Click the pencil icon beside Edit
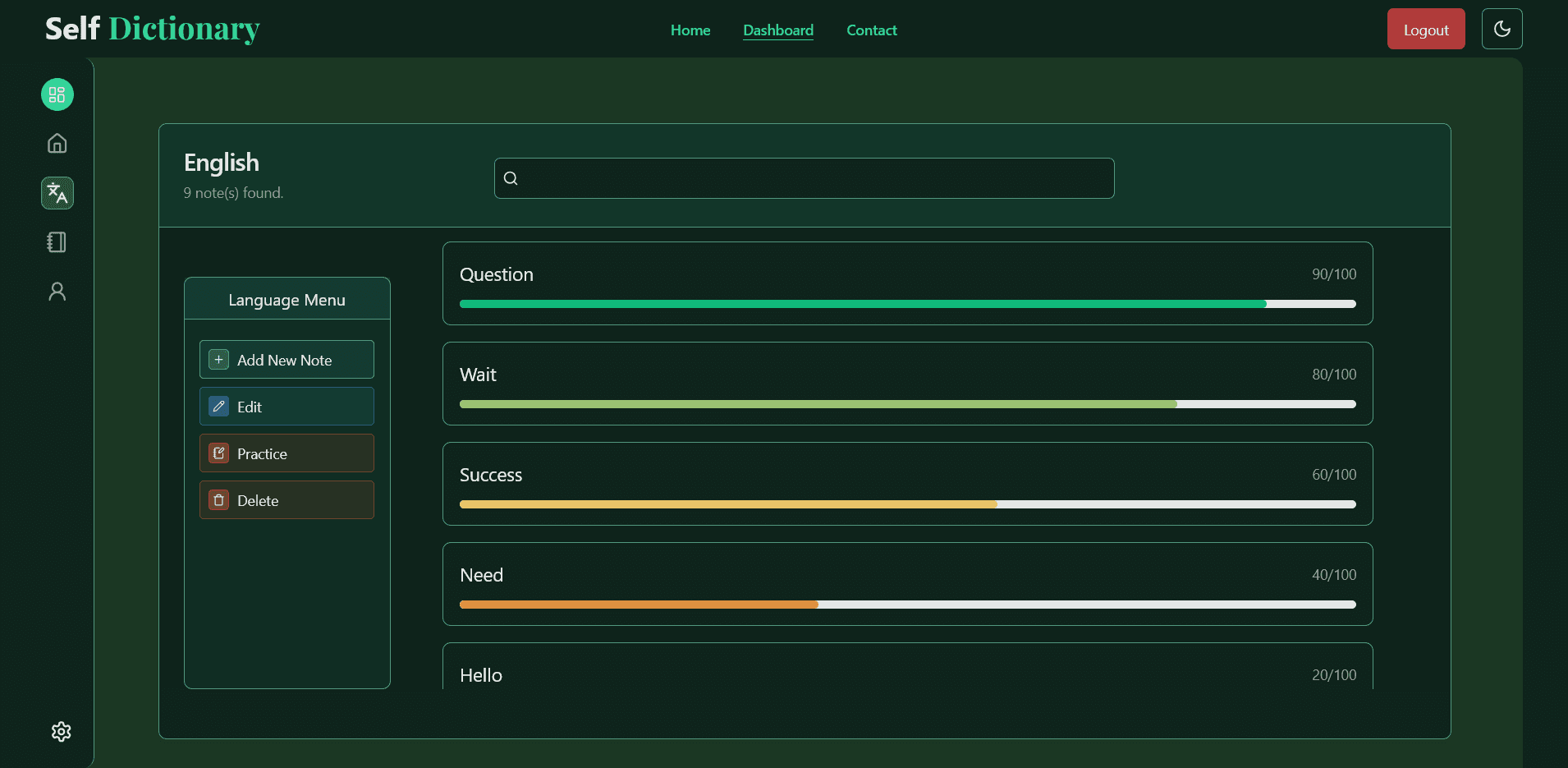The image size is (1568, 768). click(218, 407)
